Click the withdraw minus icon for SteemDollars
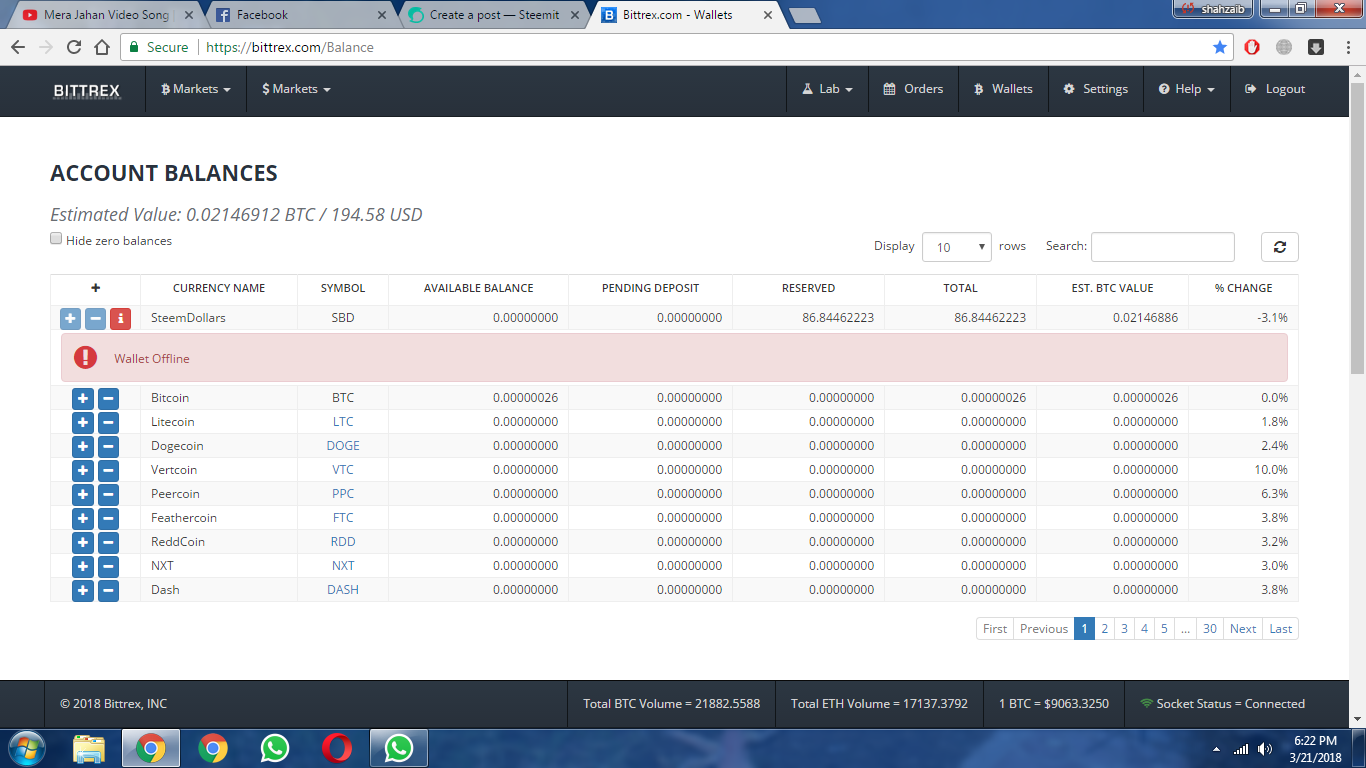Image resolution: width=1366 pixels, height=768 pixels. 95,318
